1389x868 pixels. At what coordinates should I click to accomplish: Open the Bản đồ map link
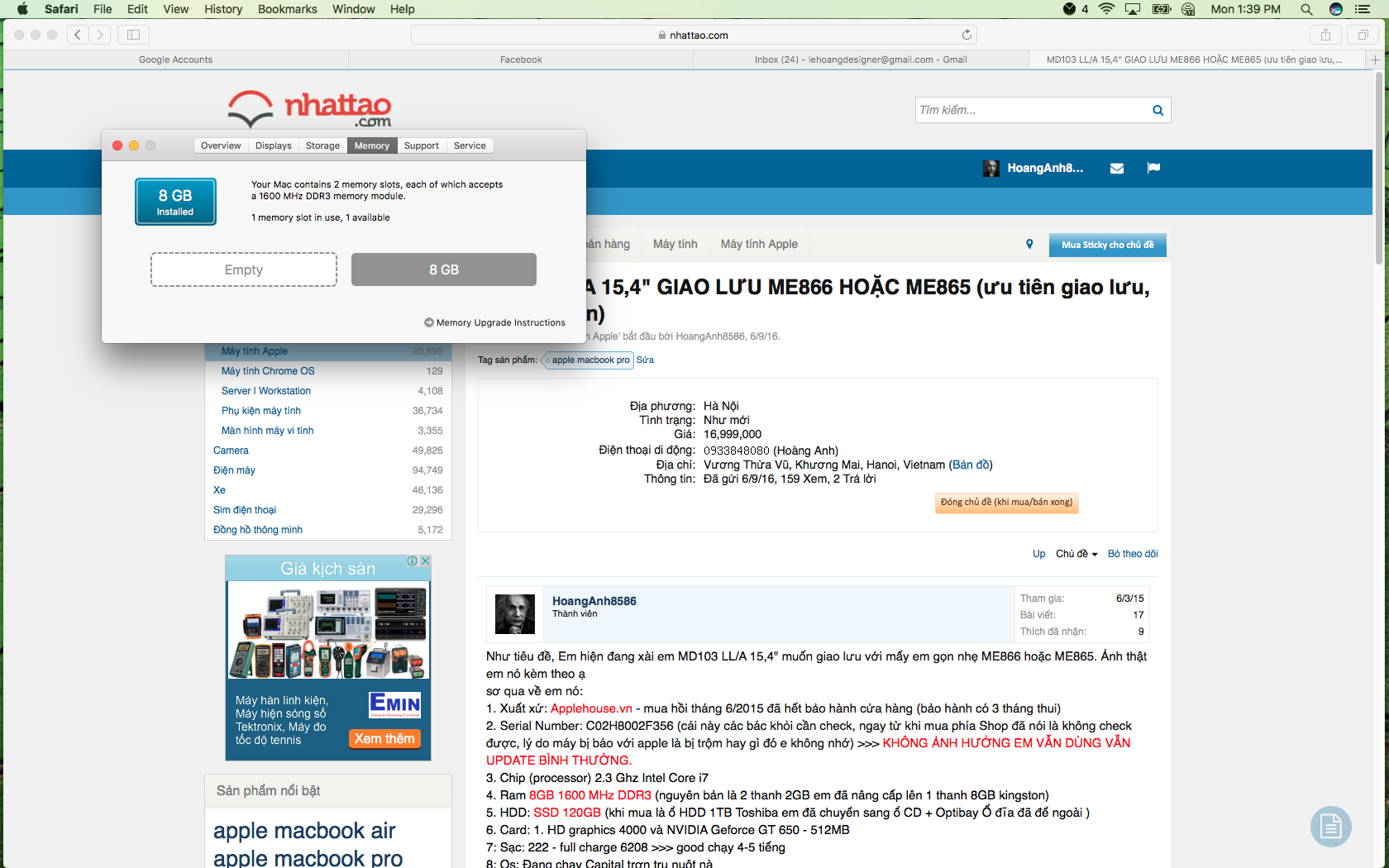pyautogui.click(x=971, y=465)
